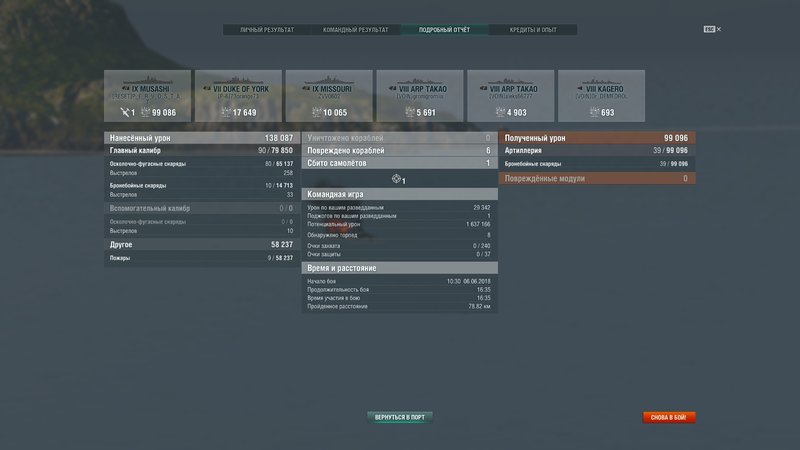Click the crosshair plane-kill icon under Сбито самолётов
The image size is (800, 450).
(396, 179)
